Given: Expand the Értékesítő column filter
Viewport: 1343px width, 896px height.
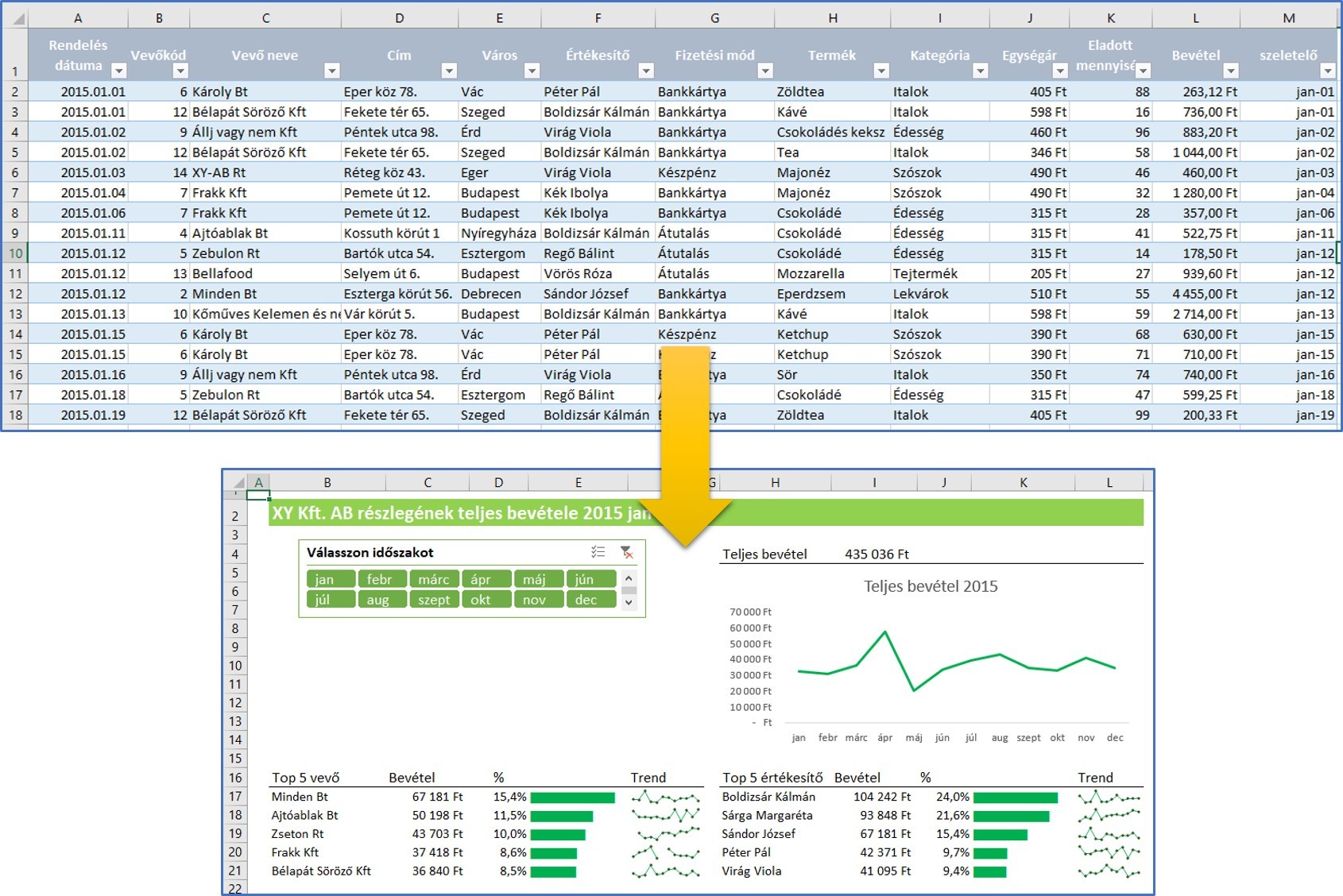Looking at the screenshot, I should pos(645,71).
